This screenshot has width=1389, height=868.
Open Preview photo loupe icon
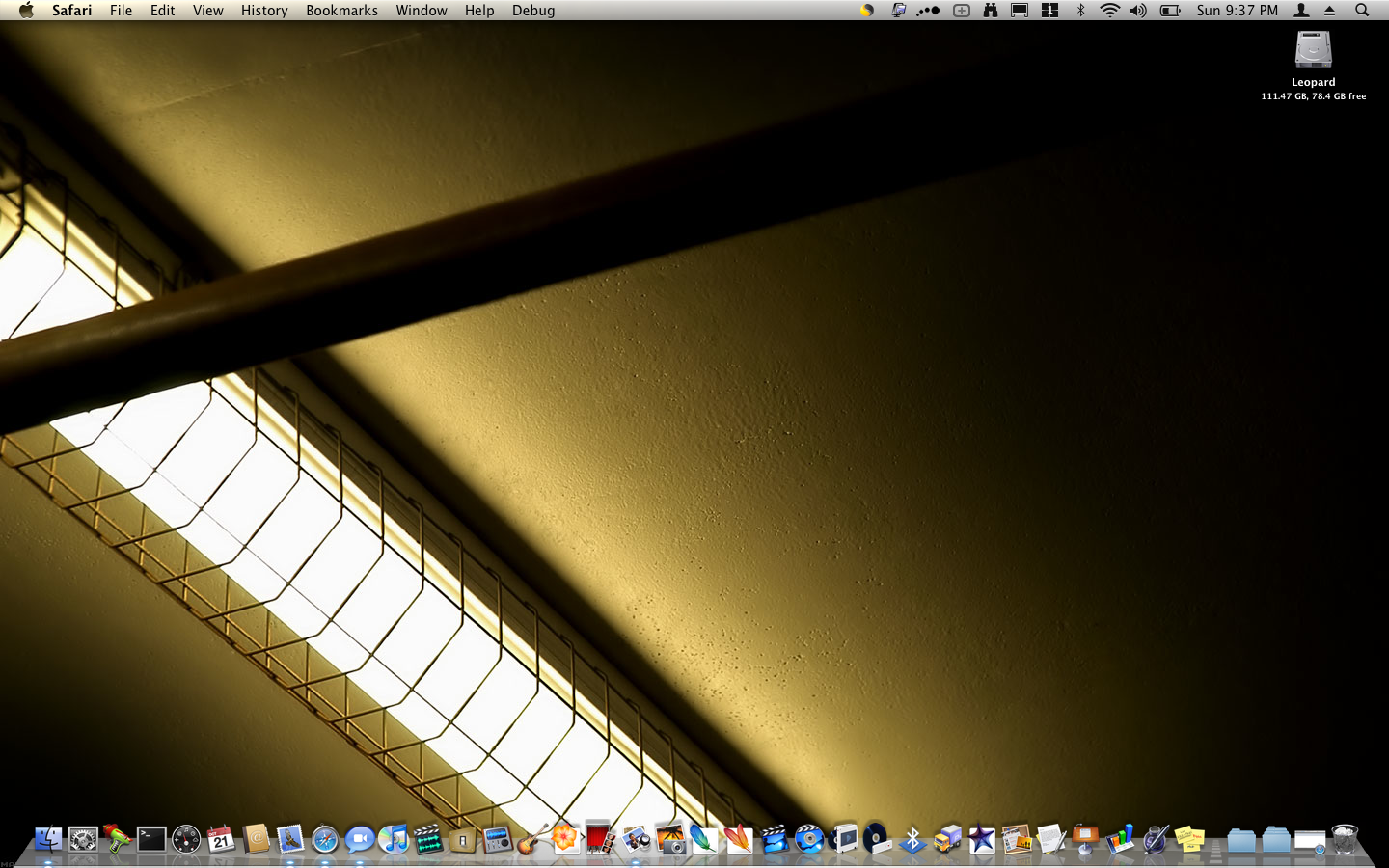point(636,839)
